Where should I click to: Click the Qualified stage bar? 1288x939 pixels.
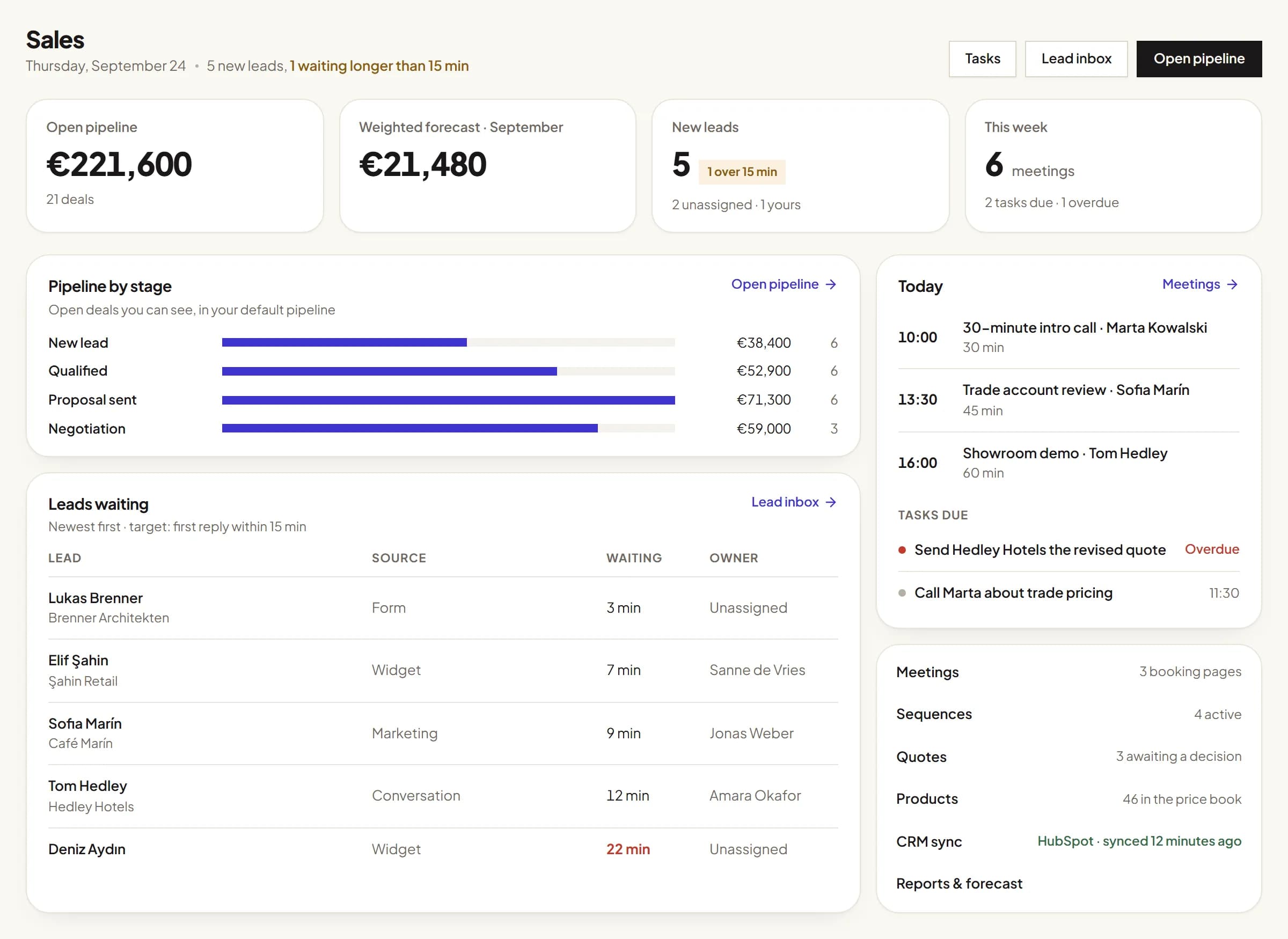pos(448,371)
